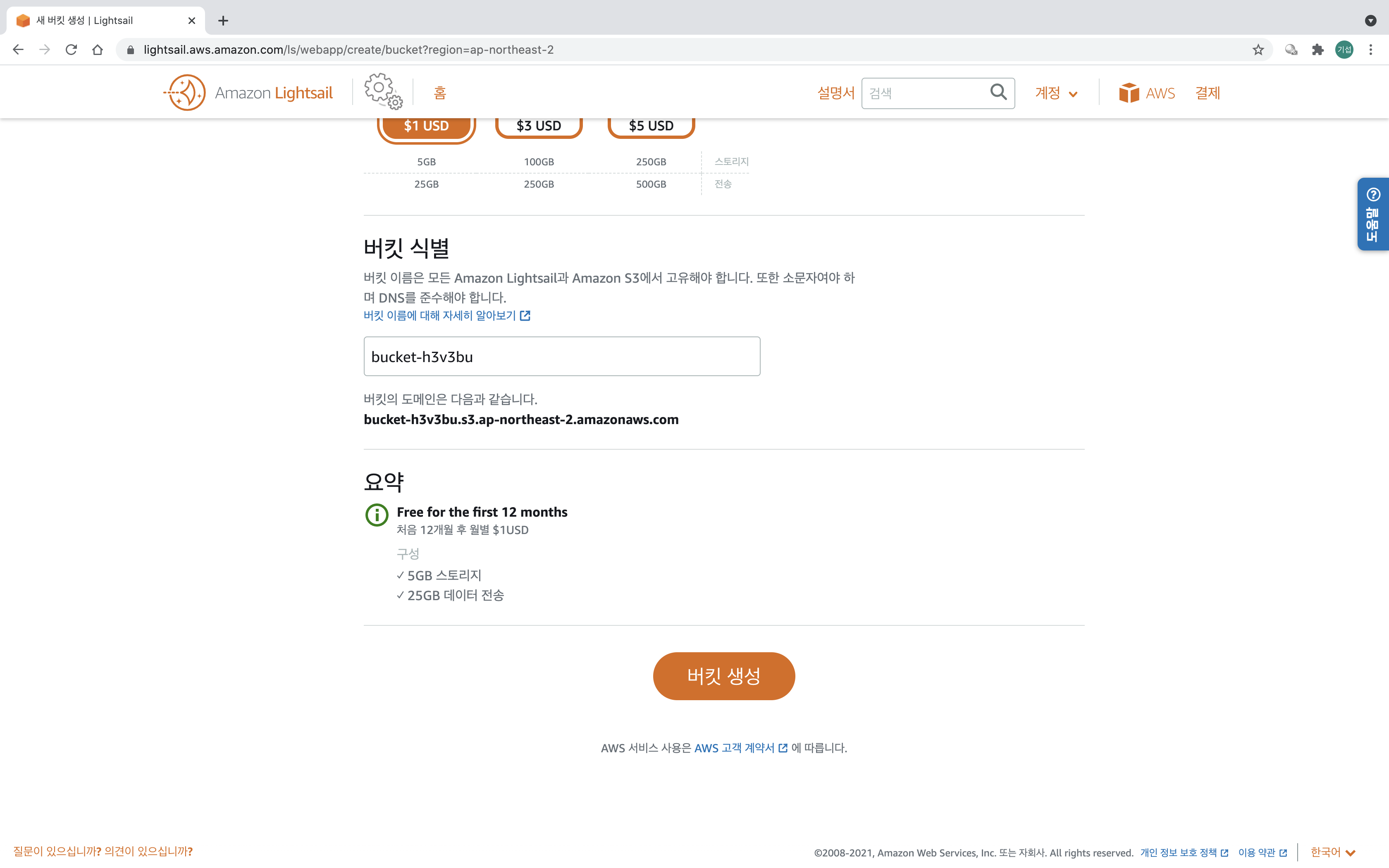The width and height of the screenshot is (1389, 868).
Task: Expand the 계정 account dropdown
Action: click(x=1056, y=93)
